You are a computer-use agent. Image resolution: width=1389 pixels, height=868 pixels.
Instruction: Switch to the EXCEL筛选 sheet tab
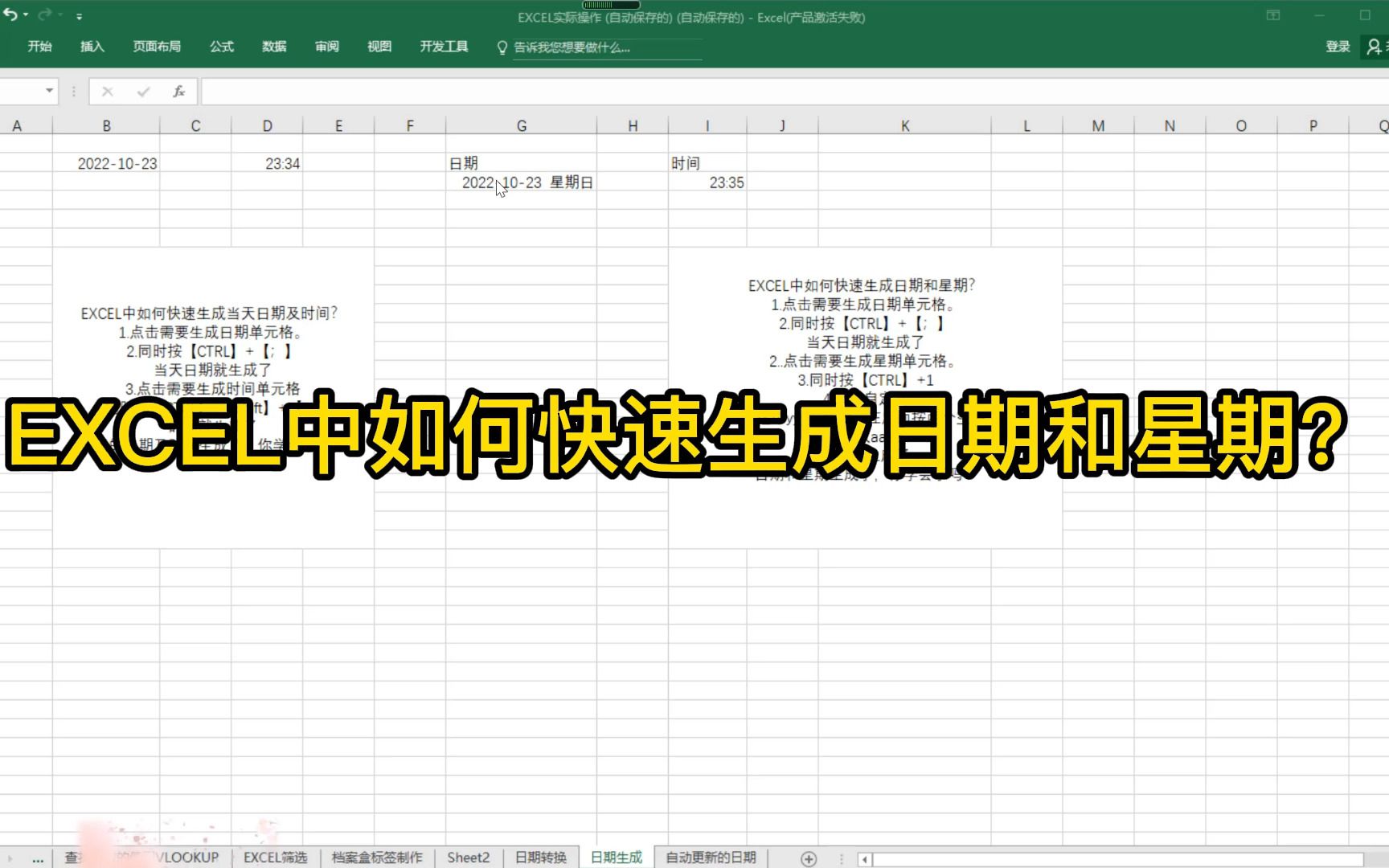tap(276, 858)
